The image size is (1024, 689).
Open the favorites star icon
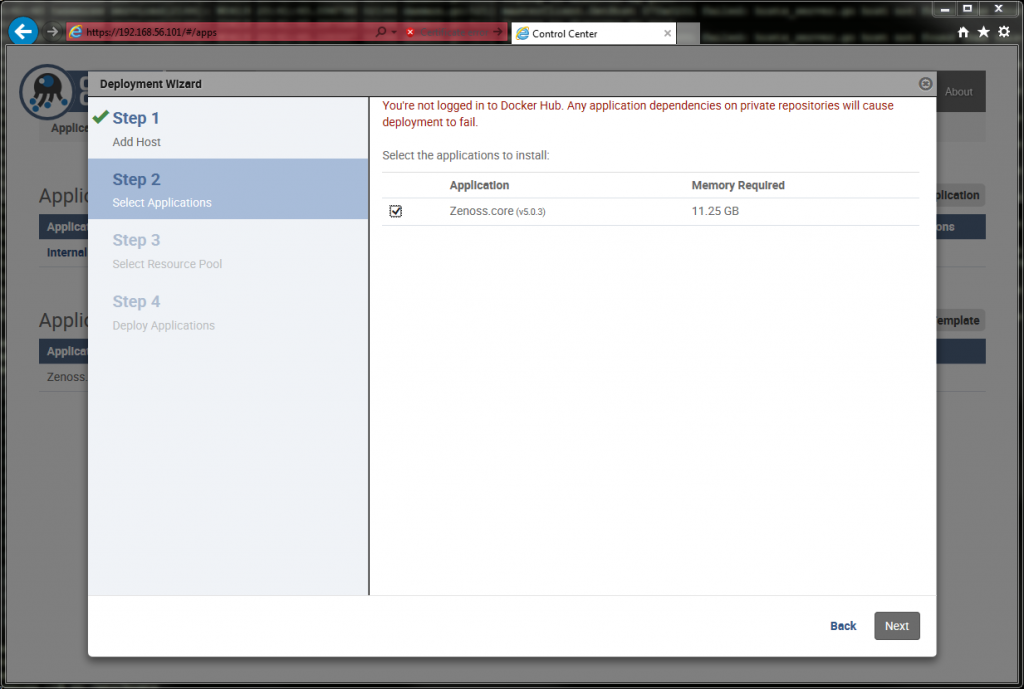click(x=983, y=32)
